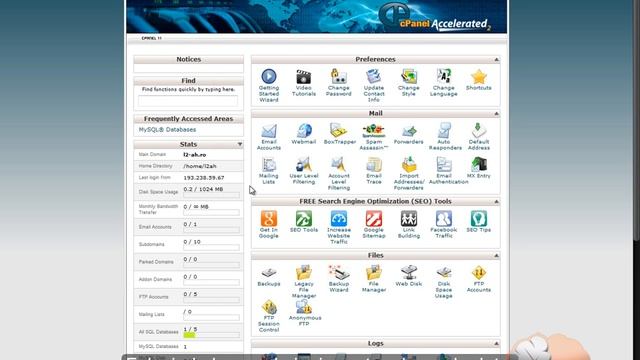Viewport: 640px width, 360px height.
Task: Click the Frequently Accessed Areas header
Action: [189, 119]
